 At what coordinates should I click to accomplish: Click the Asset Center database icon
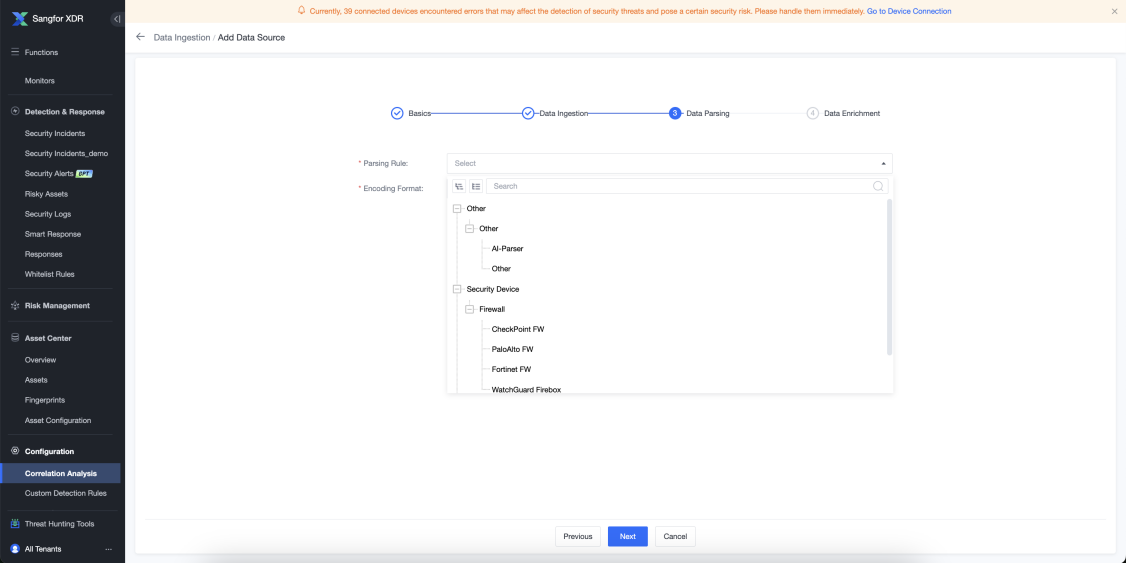coord(15,338)
